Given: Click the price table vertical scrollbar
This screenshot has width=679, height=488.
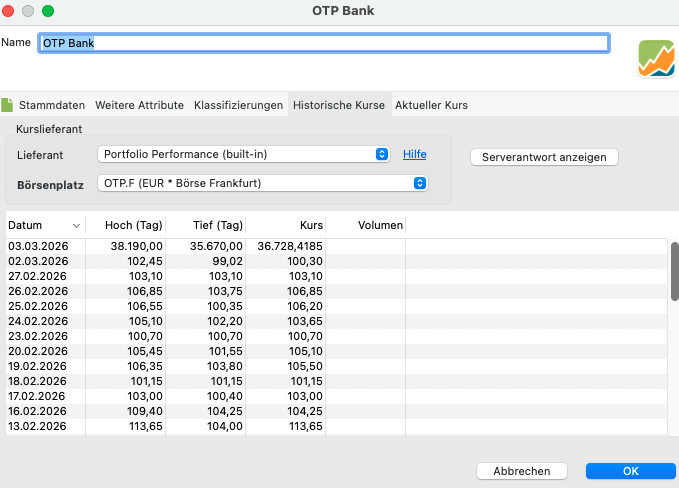Looking at the screenshot, I should click(674, 271).
